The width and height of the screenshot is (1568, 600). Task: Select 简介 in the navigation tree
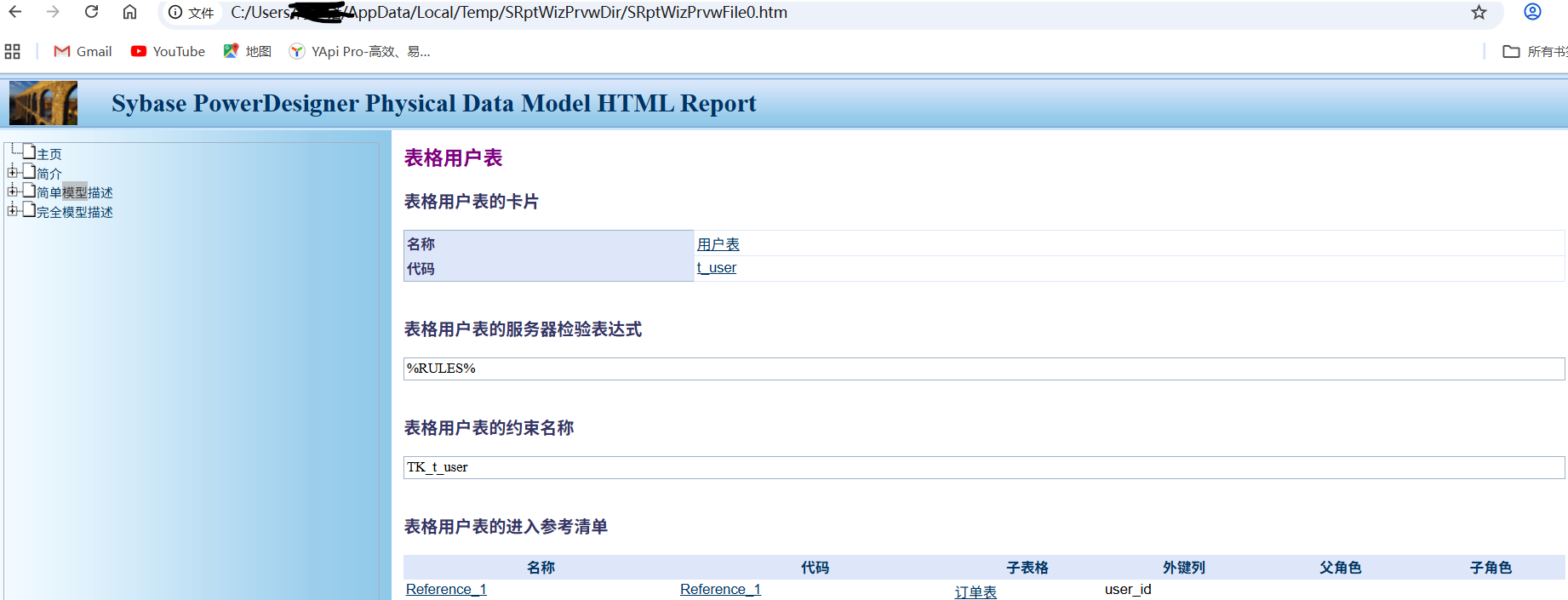[49, 174]
